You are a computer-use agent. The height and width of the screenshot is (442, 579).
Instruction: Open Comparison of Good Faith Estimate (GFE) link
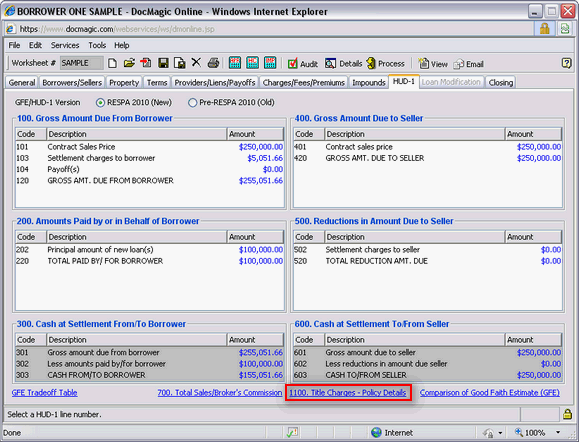(x=490, y=393)
